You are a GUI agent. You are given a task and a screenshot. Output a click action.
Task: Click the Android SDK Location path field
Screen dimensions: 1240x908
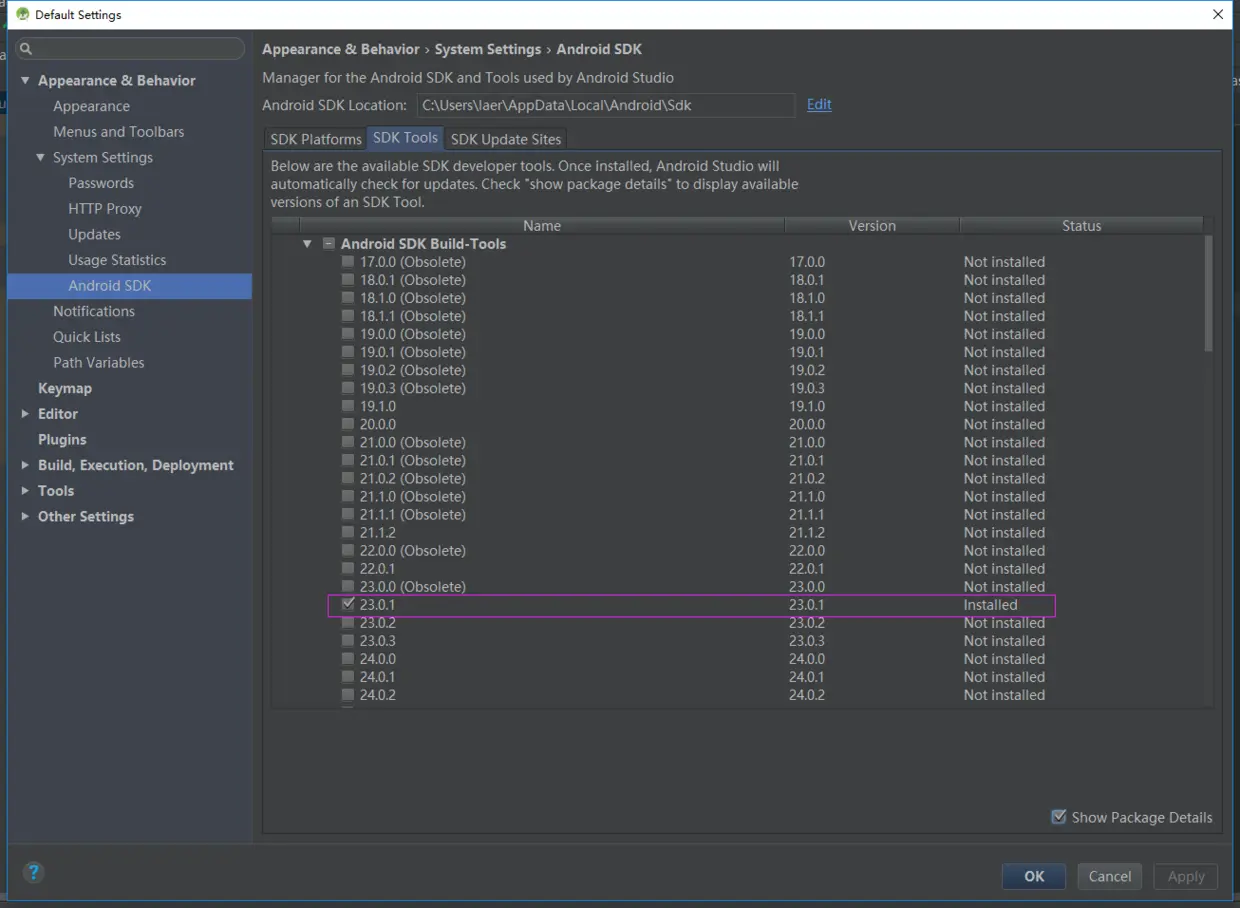click(605, 105)
